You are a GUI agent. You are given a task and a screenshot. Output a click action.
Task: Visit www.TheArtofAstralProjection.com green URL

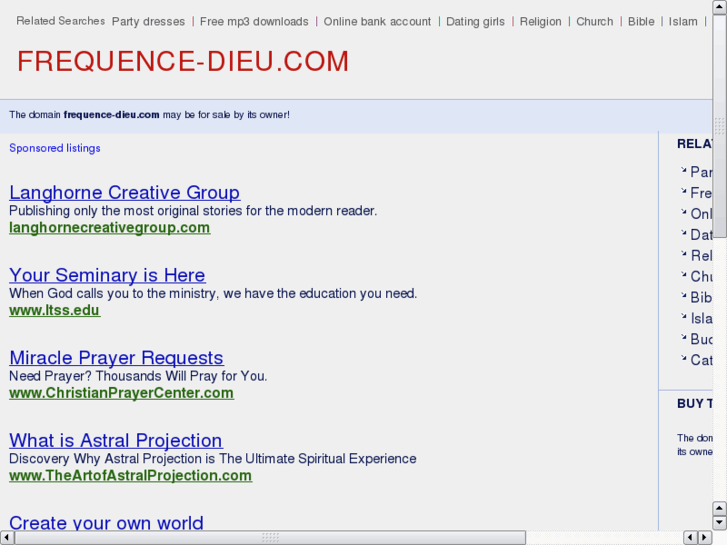pyautogui.click(x=131, y=475)
